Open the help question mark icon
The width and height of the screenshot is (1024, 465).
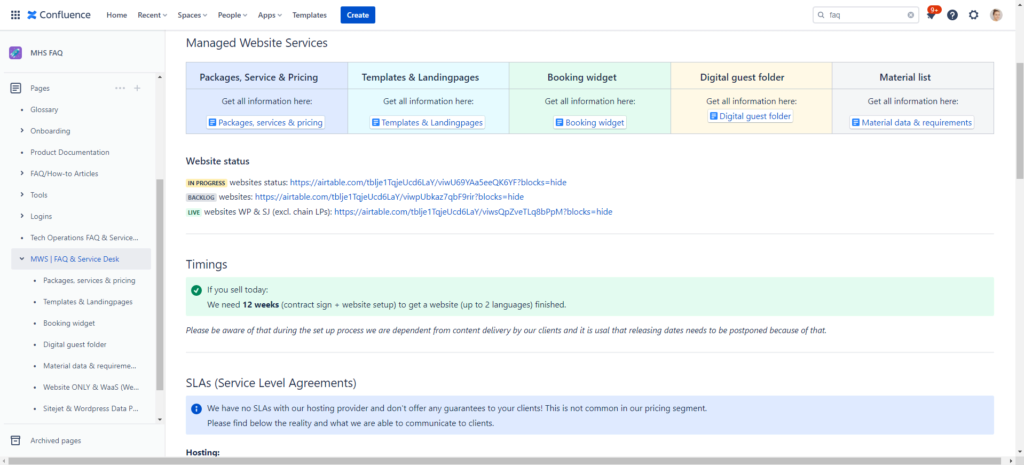[952, 15]
